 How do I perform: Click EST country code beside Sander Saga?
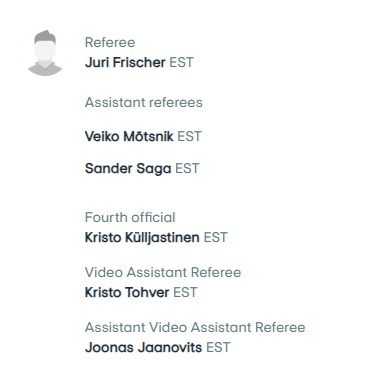pos(187,168)
